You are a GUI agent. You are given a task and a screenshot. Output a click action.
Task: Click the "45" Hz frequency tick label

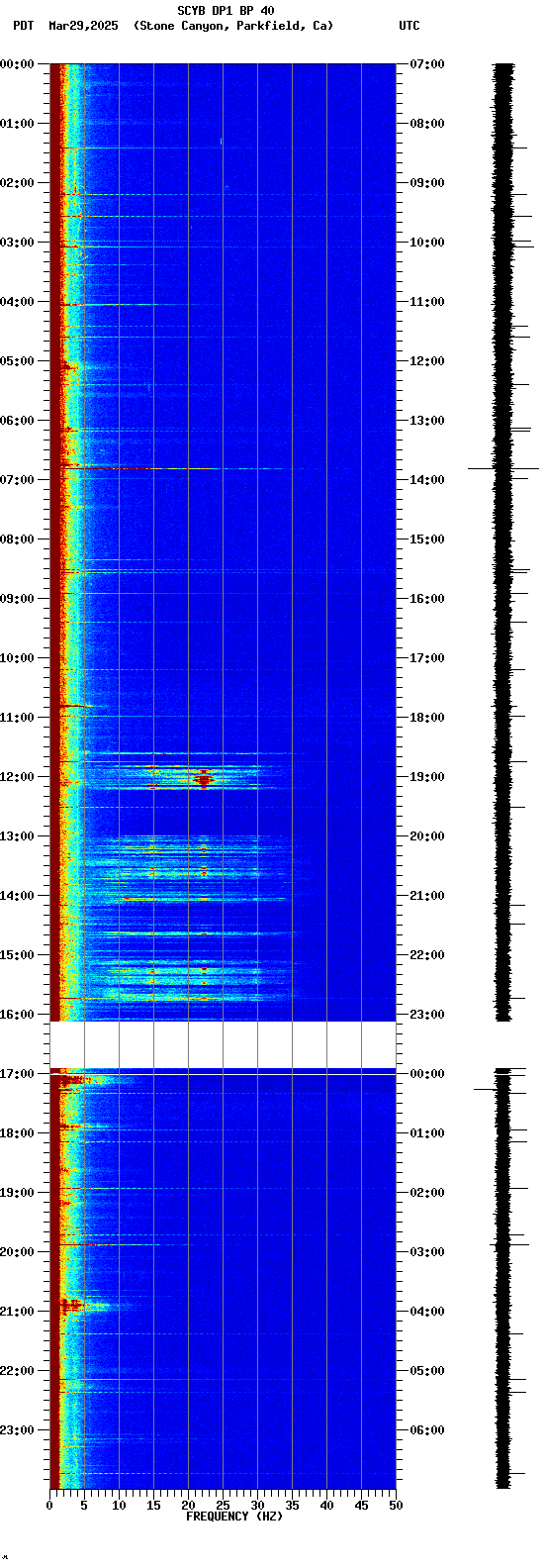tap(361, 1506)
